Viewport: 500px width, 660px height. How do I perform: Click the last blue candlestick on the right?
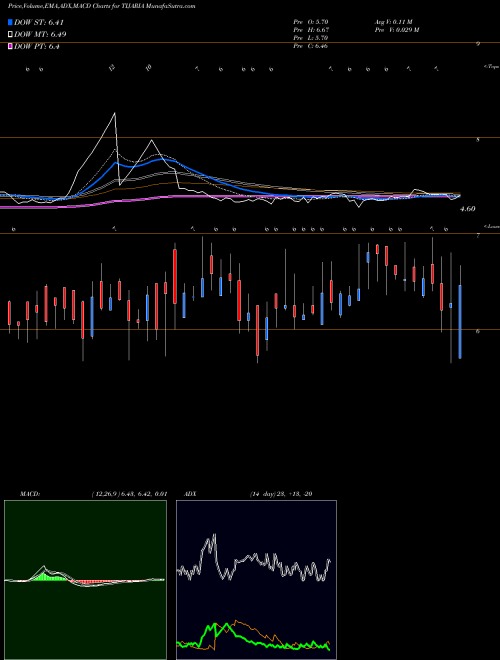[460, 322]
